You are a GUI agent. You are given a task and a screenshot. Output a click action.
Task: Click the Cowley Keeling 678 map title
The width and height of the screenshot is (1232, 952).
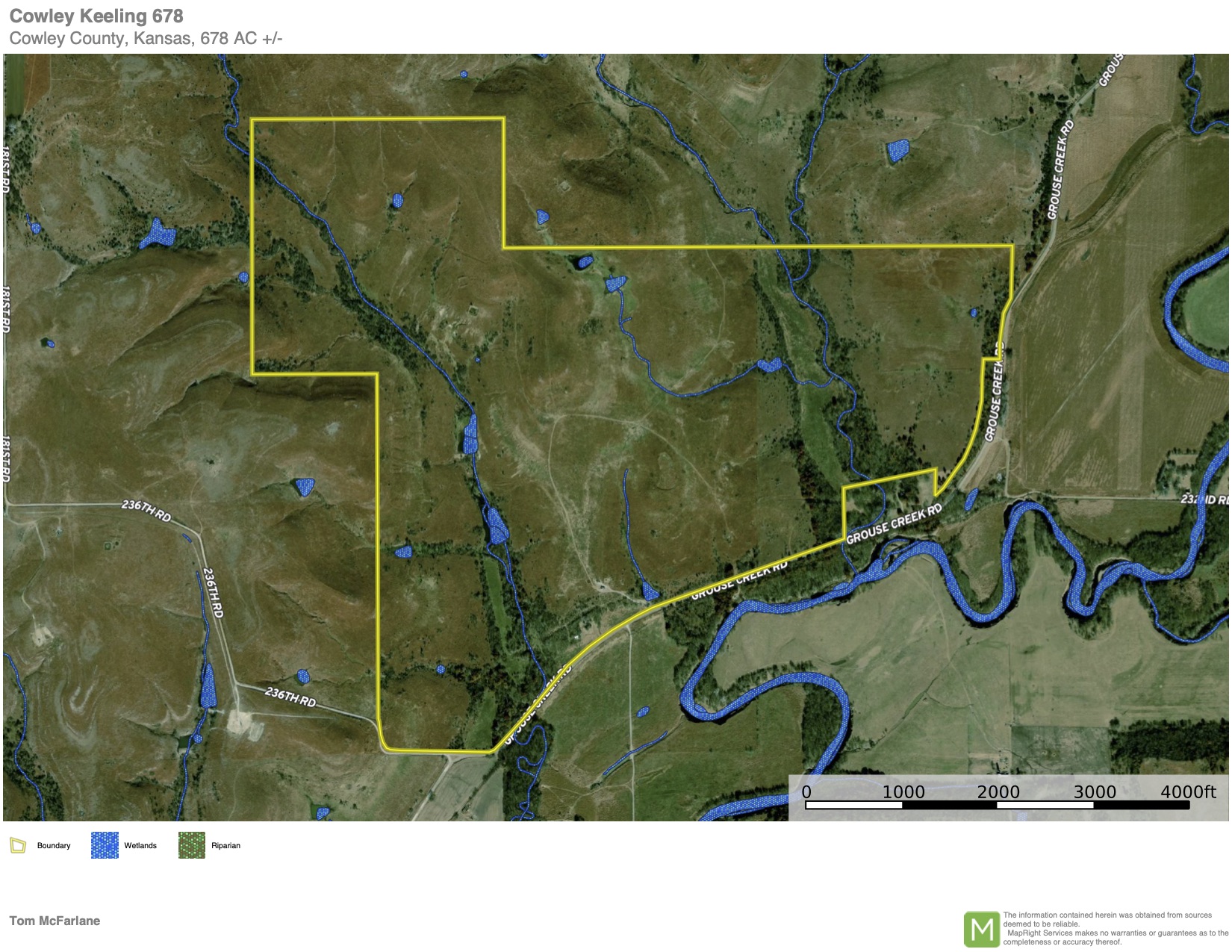96,16
